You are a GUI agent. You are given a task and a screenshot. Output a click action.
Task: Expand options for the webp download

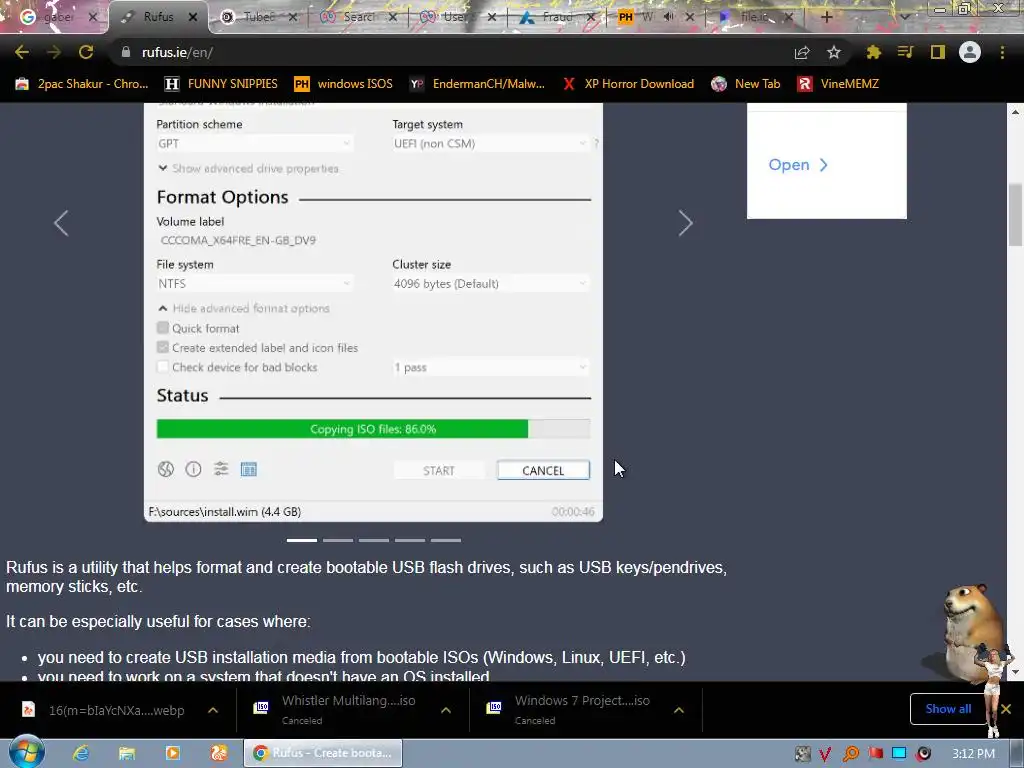tap(213, 710)
